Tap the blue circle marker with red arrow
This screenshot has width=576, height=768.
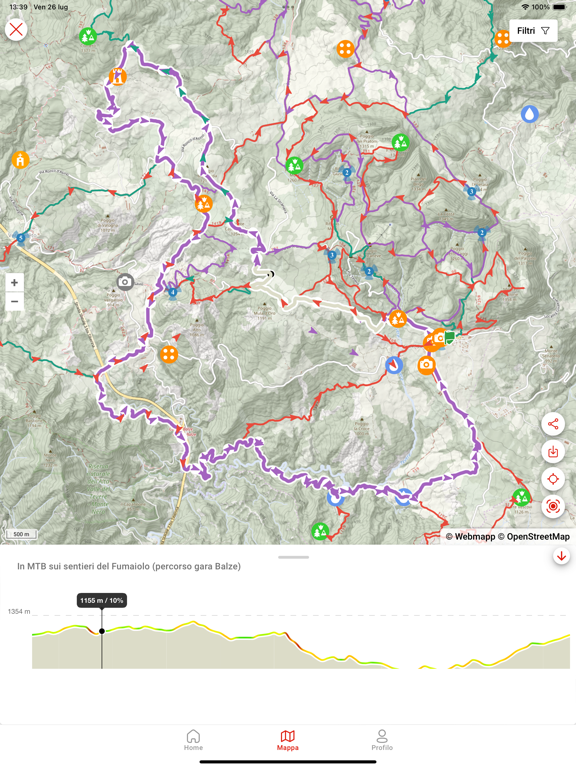pos(394,365)
